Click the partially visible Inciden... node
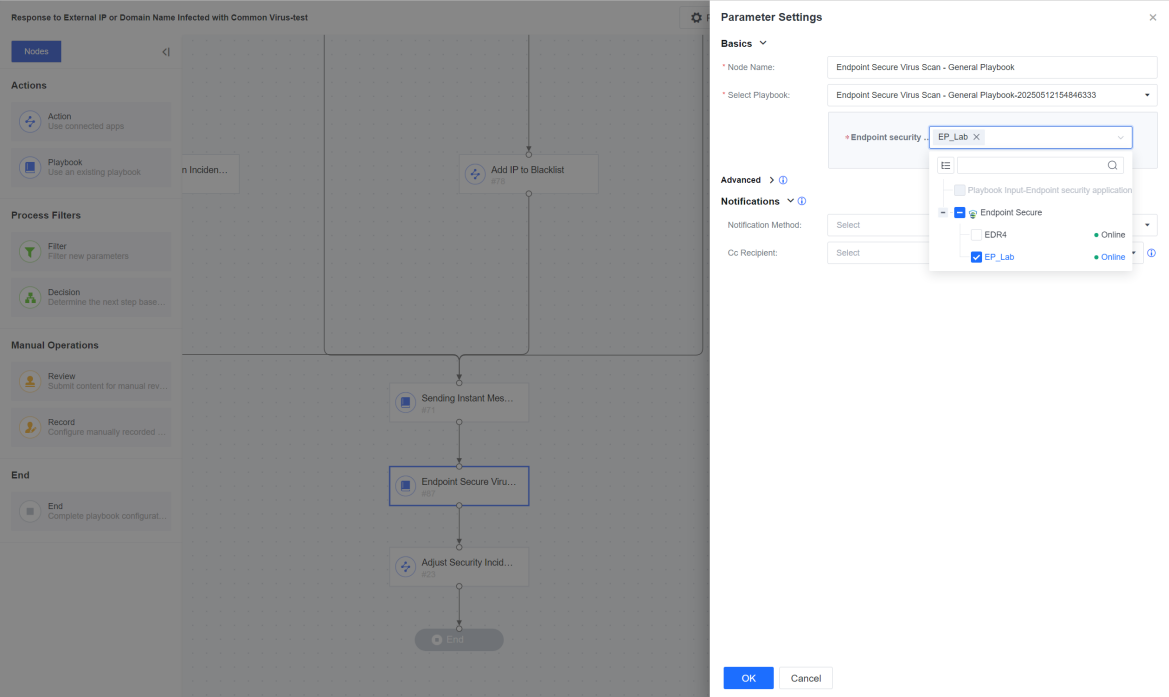 pyautogui.click(x=210, y=174)
